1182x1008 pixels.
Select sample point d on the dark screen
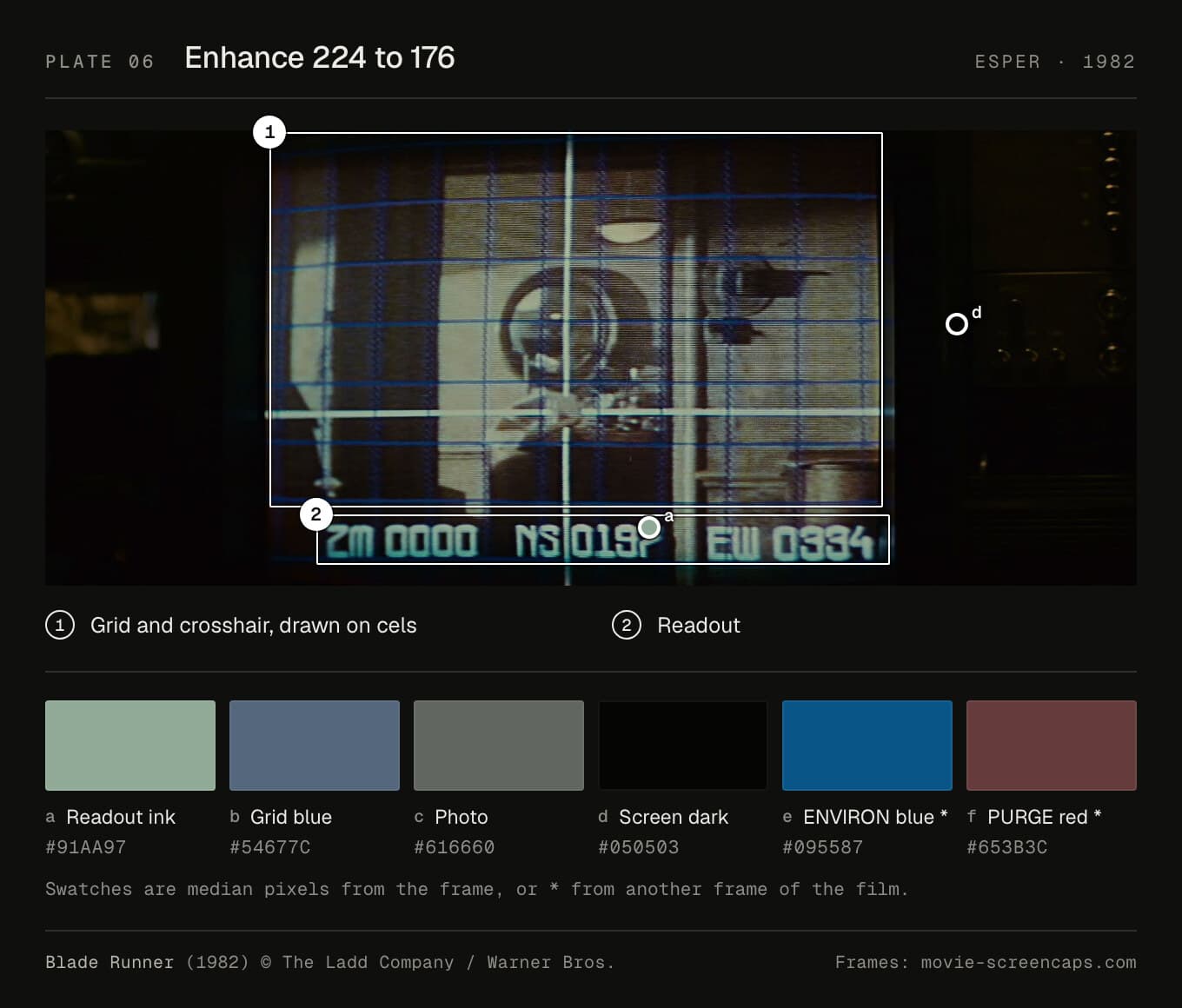957,324
